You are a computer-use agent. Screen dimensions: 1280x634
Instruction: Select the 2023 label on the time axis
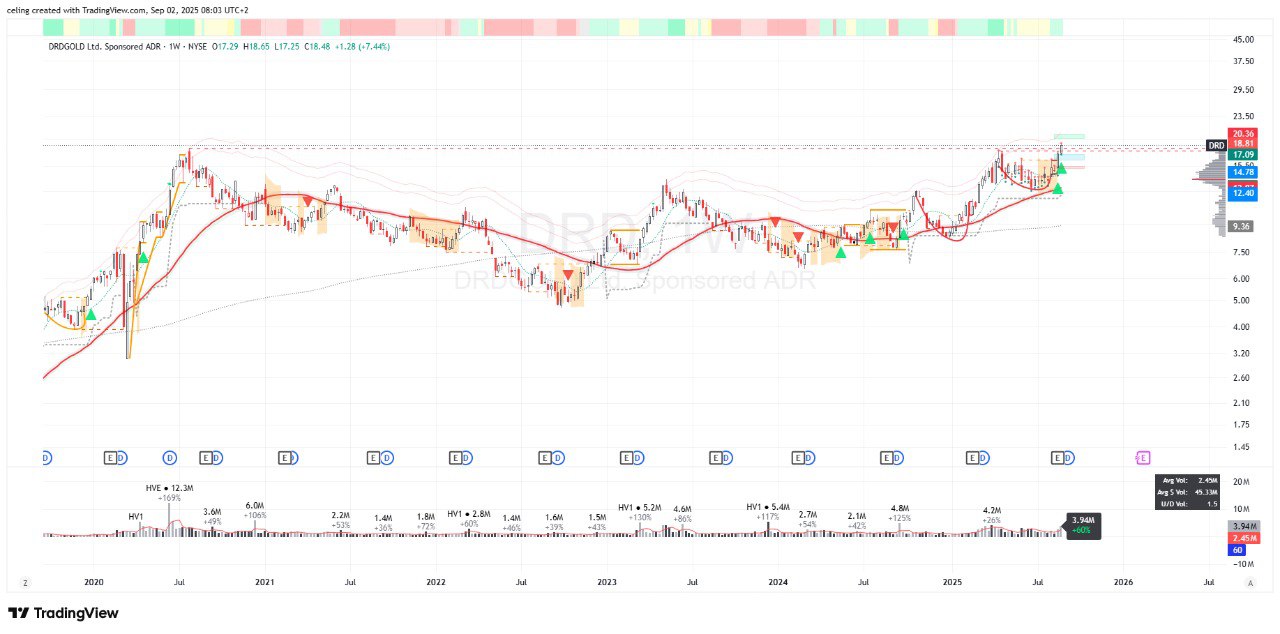607,581
